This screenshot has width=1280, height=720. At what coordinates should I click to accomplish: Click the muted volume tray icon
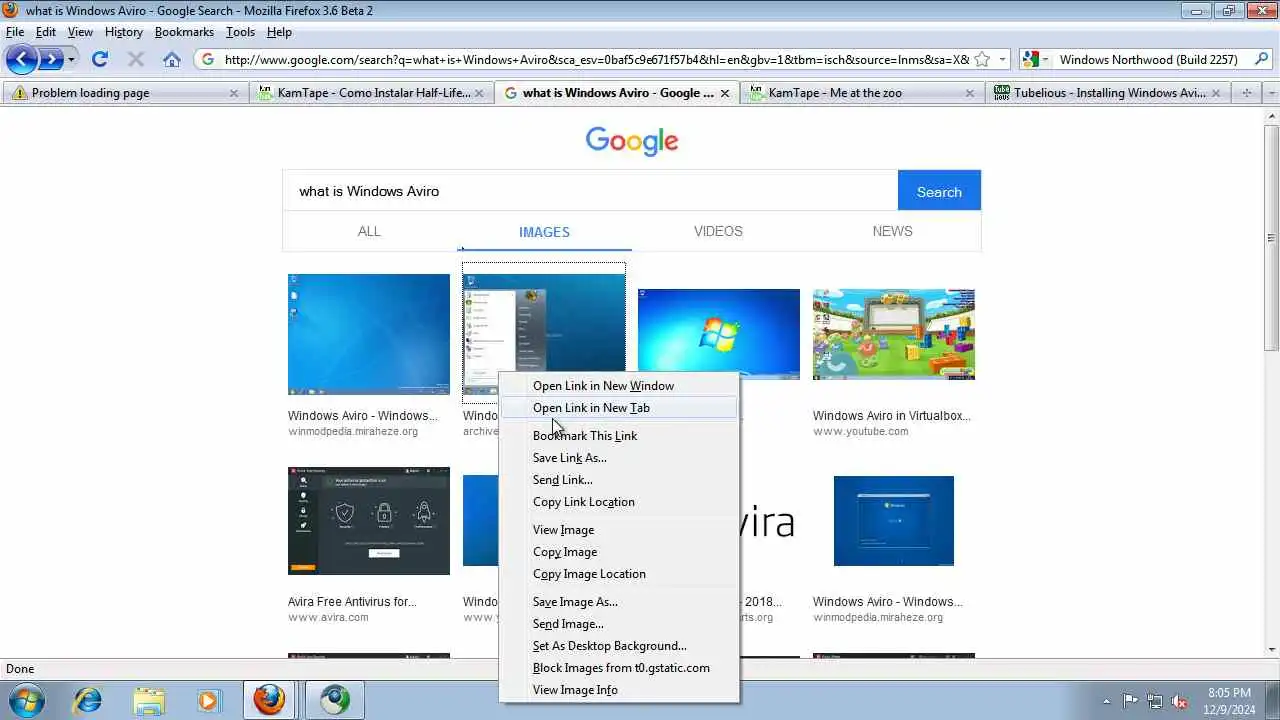(x=1178, y=700)
